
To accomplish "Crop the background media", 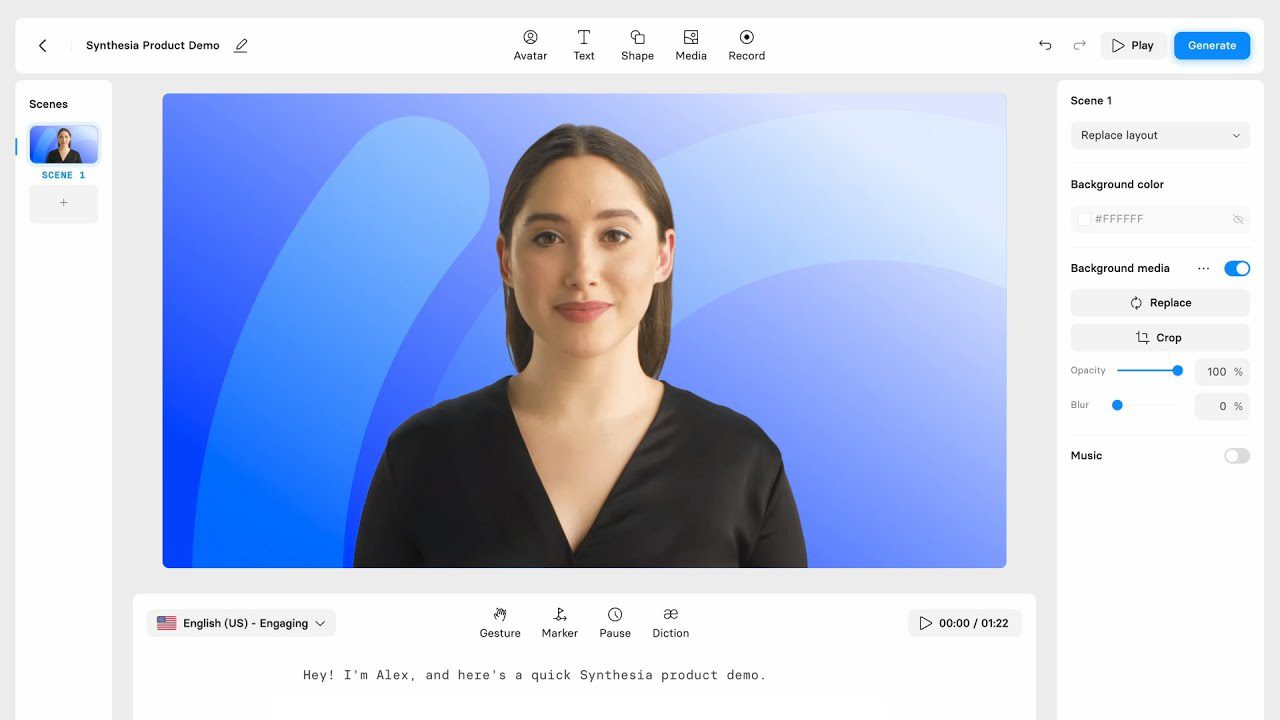I will point(1160,338).
